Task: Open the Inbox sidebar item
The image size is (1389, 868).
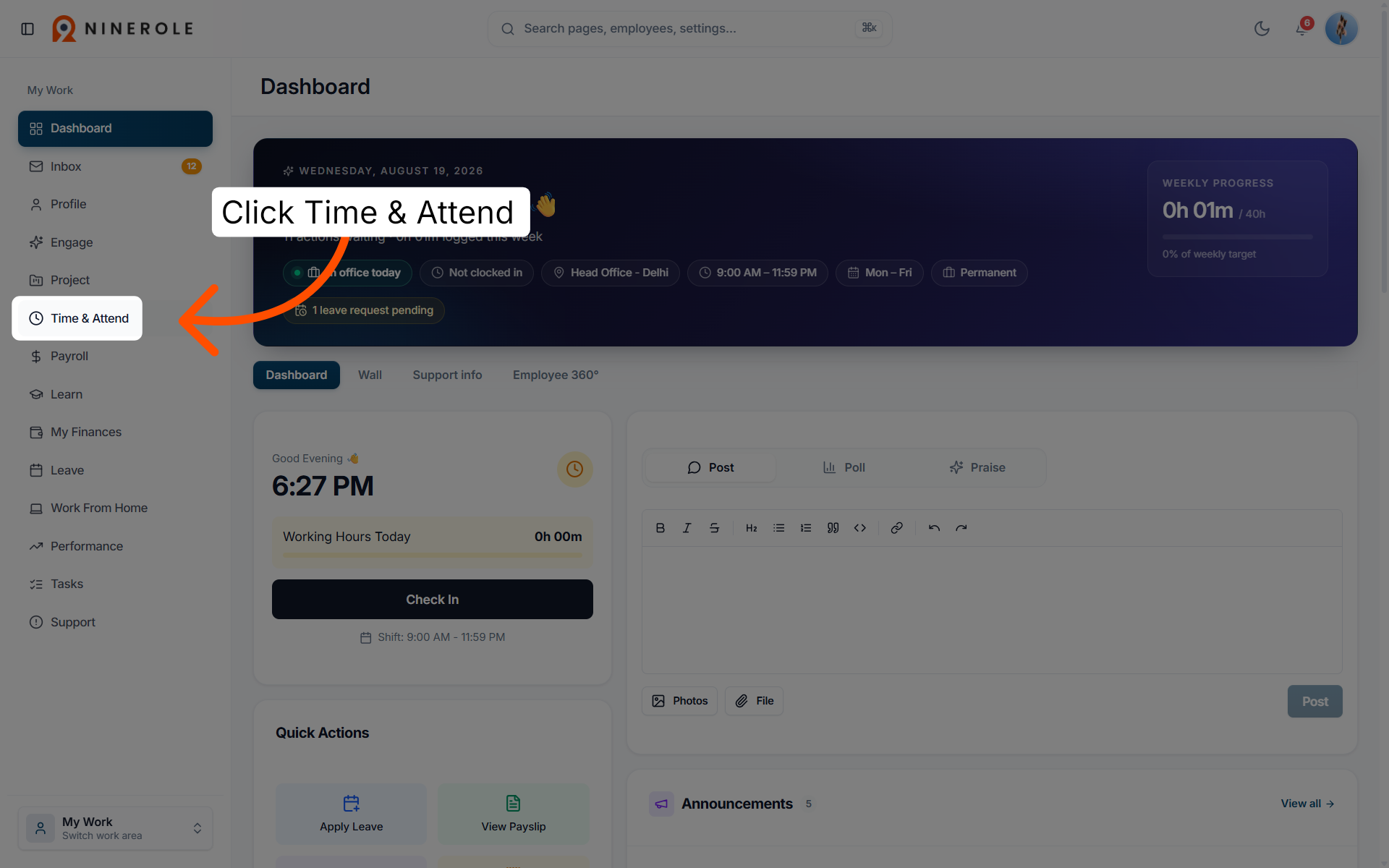Action: pos(115,166)
